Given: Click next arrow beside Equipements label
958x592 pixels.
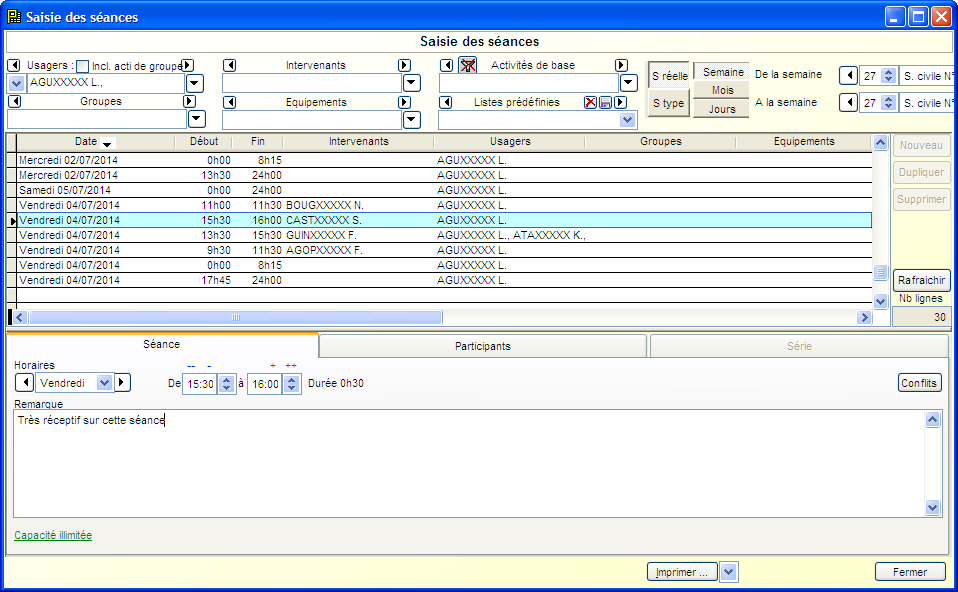Looking at the screenshot, I should (404, 102).
